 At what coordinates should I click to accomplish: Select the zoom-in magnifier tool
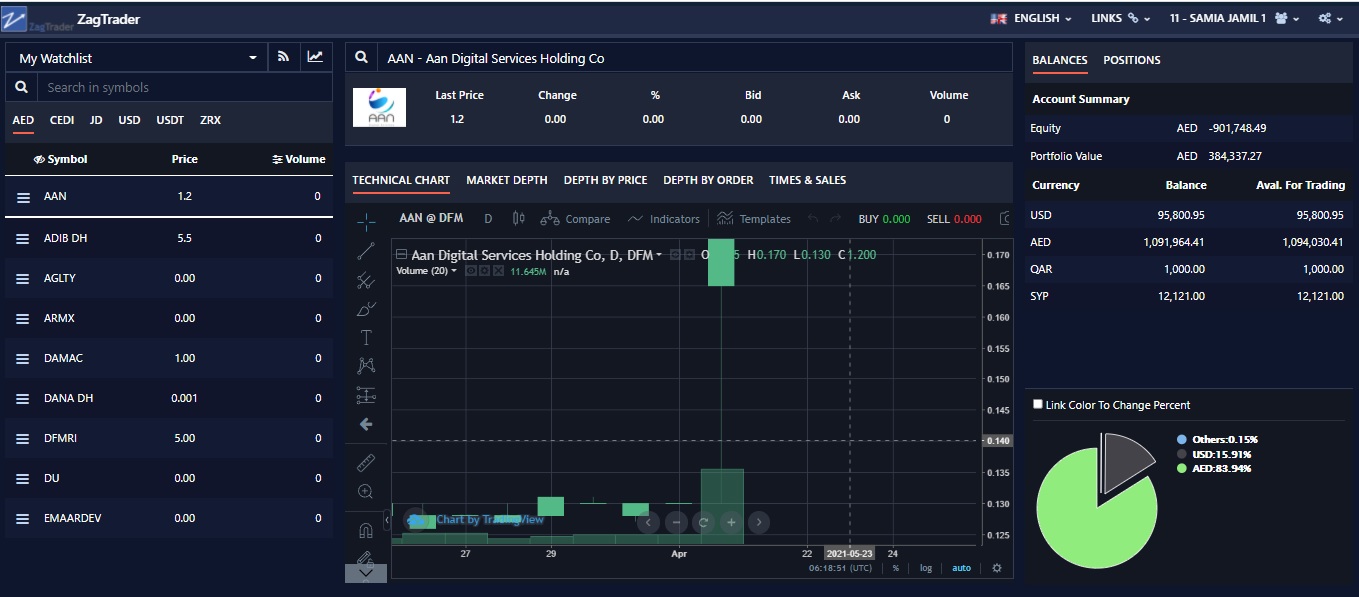click(x=366, y=492)
